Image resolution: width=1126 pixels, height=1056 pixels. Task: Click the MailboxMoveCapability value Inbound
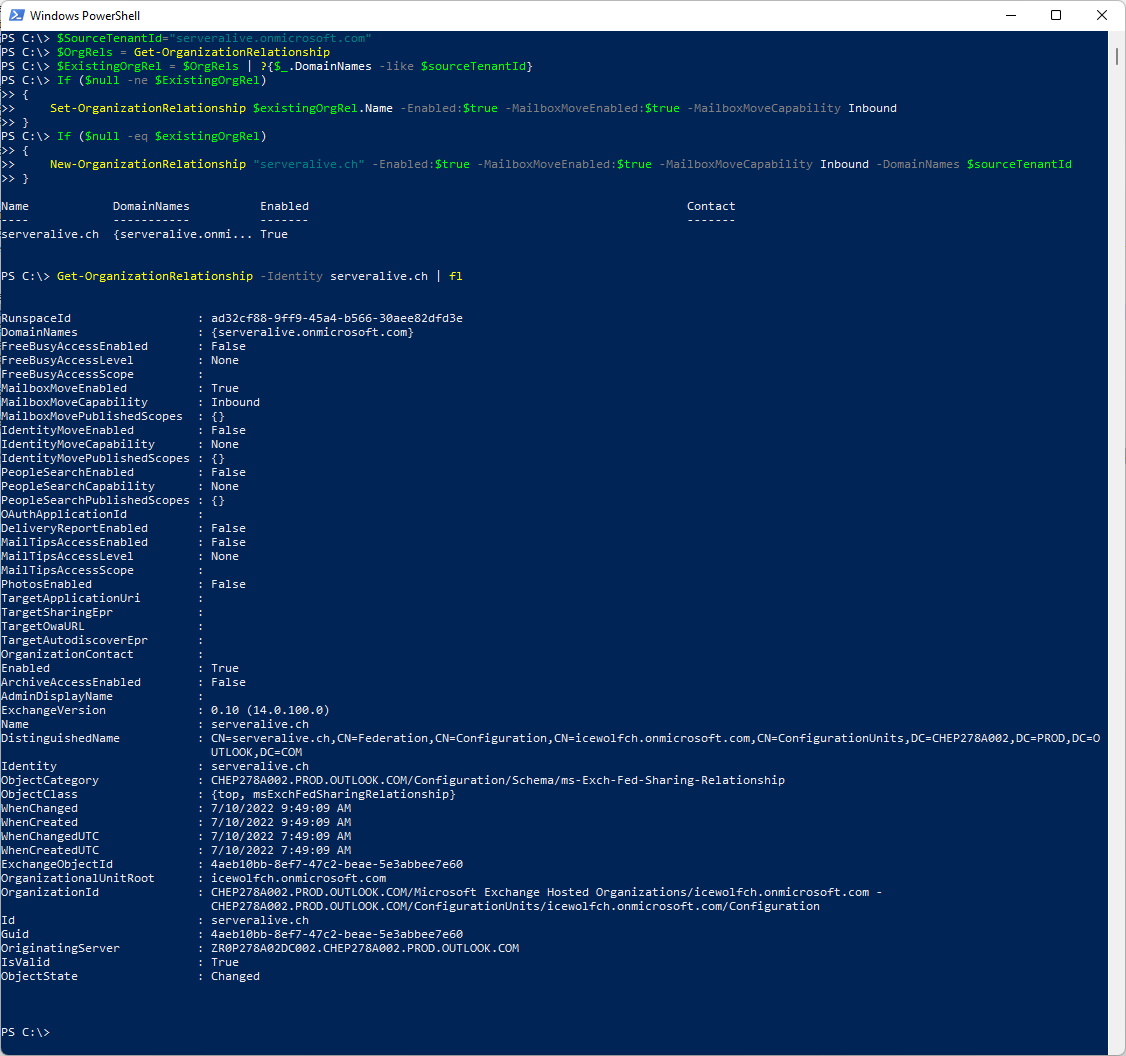(x=236, y=402)
